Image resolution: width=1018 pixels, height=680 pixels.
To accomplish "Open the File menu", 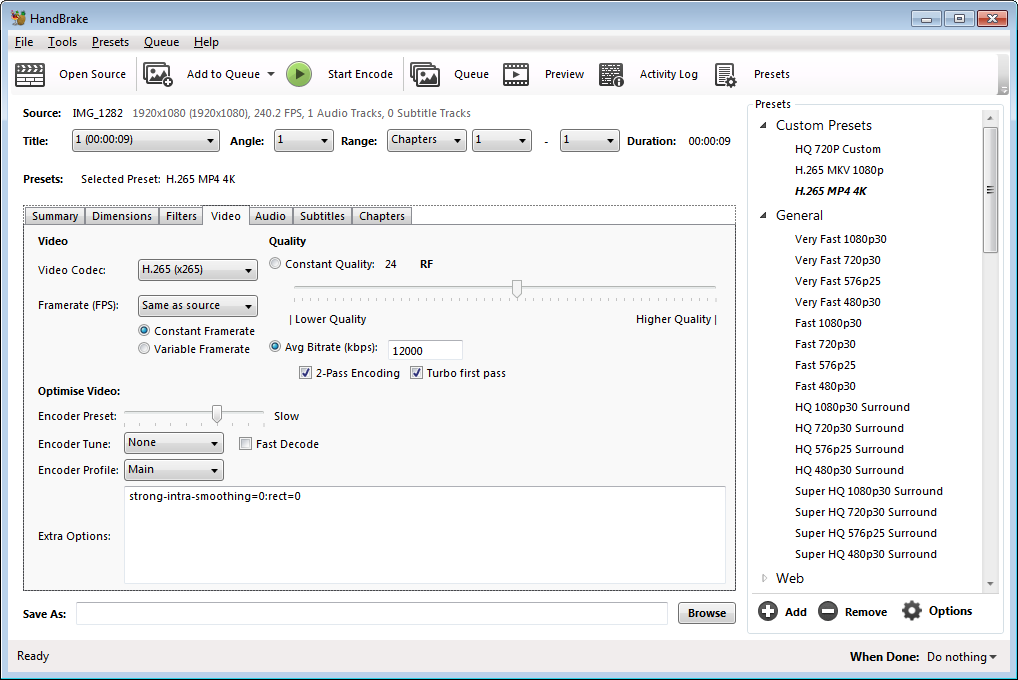I will coord(24,42).
